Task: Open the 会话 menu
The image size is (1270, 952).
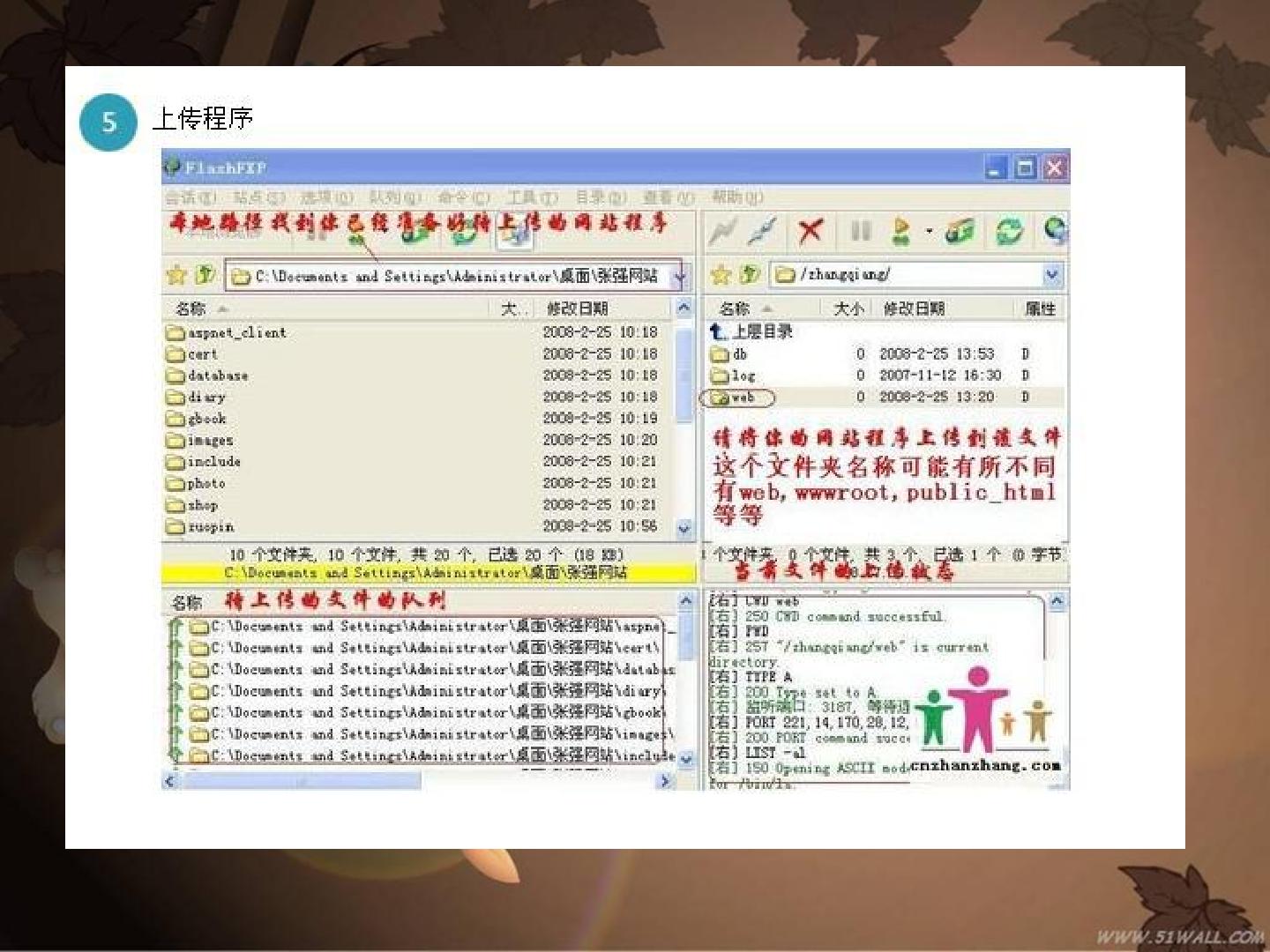Action: point(190,197)
